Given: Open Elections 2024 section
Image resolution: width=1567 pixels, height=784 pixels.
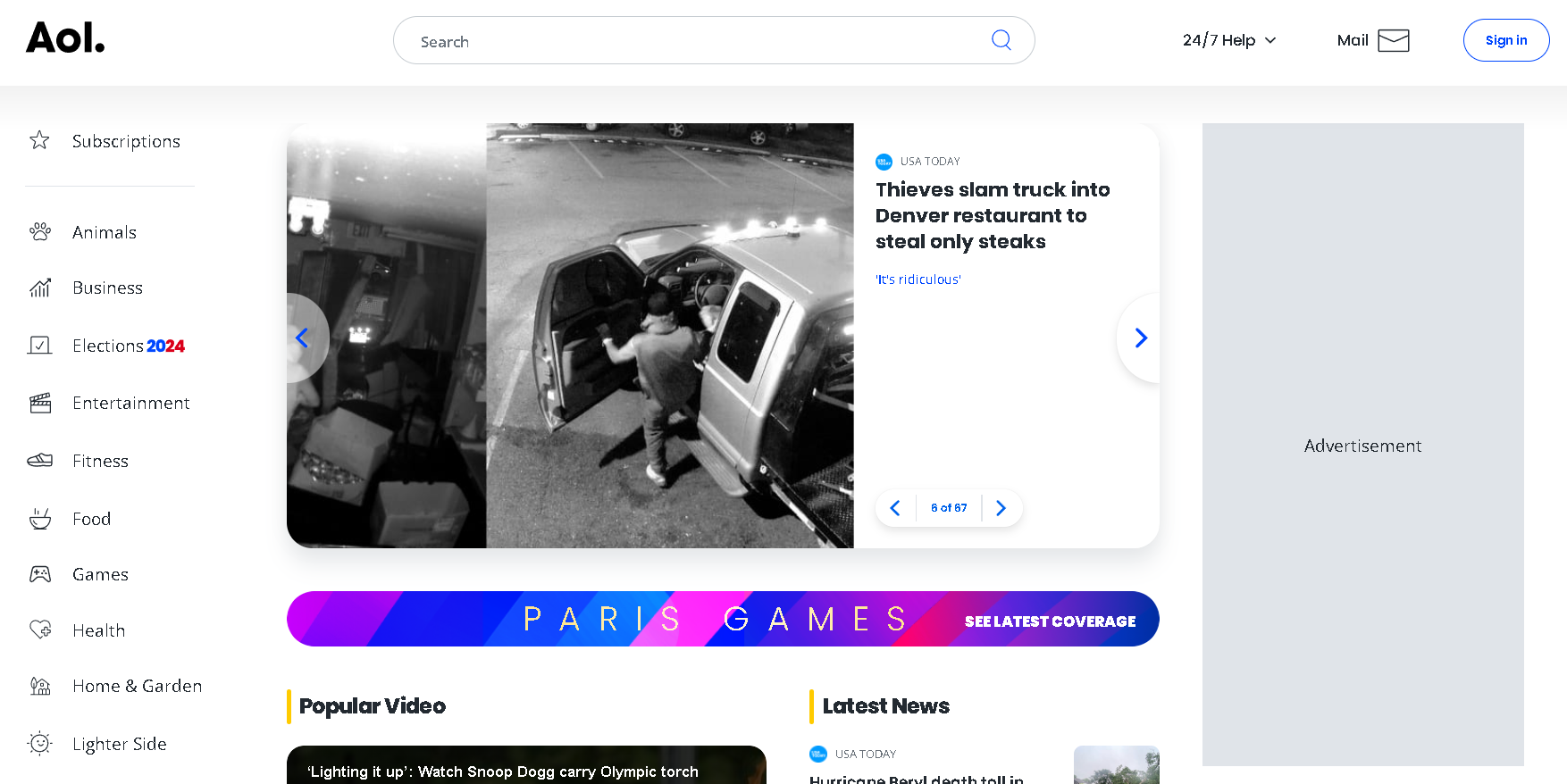Looking at the screenshot, I should point(128,346).
